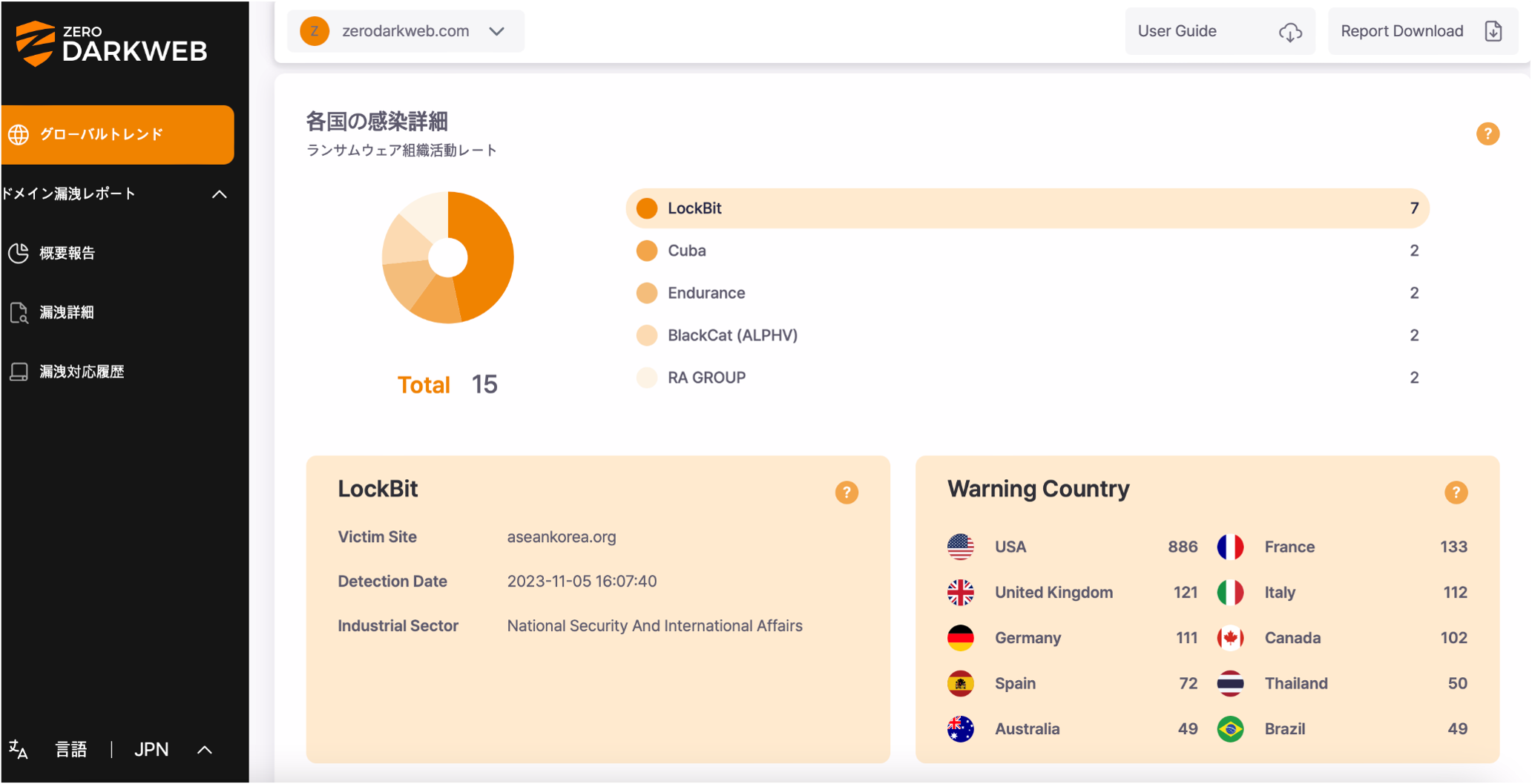Viewport: 1532px width, 784px height.
Task: Click the Zero Darkweb logo
Action: click(111, 44)
